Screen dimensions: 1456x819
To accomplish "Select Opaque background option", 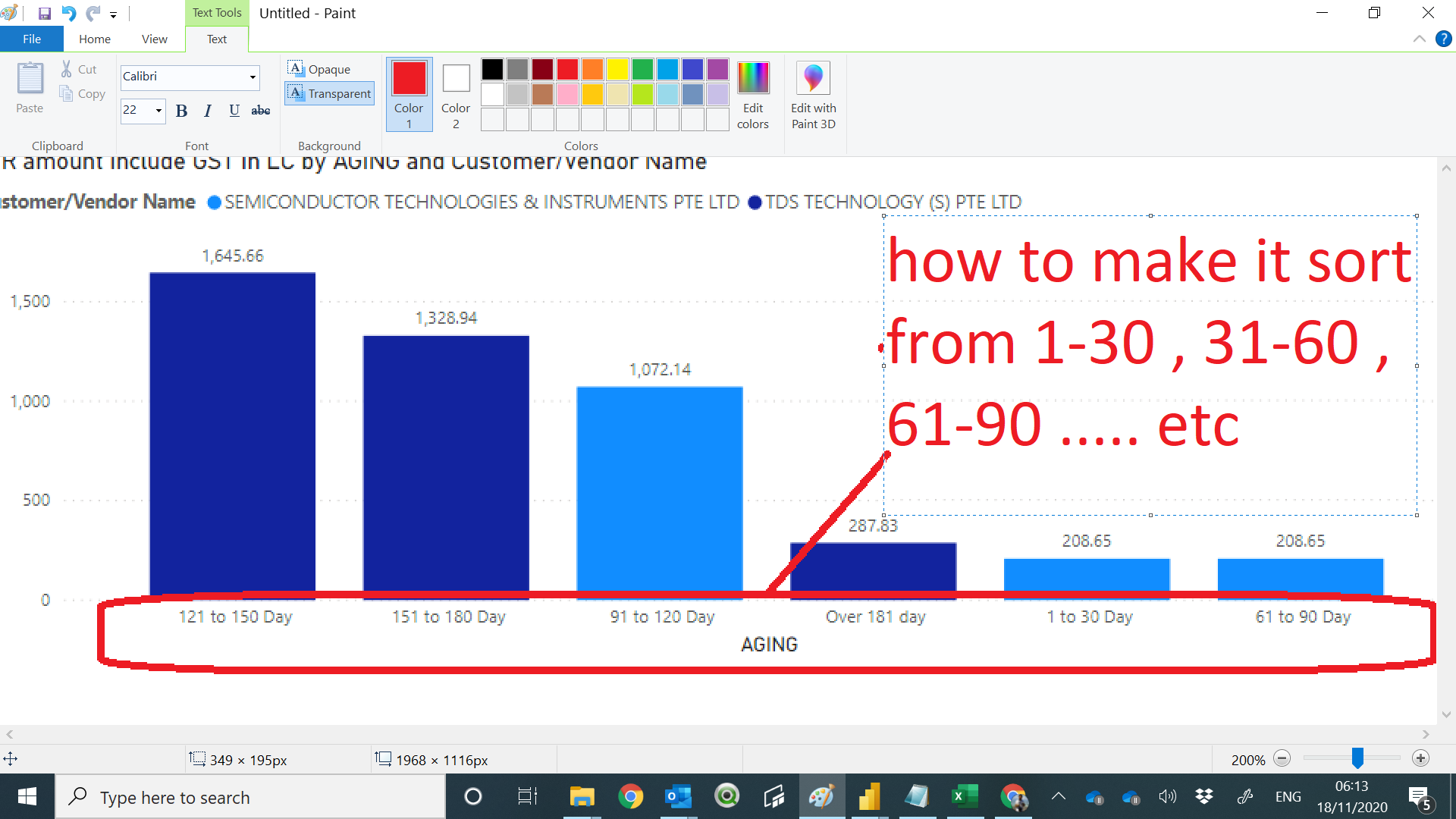I will (x=320, y=69).
